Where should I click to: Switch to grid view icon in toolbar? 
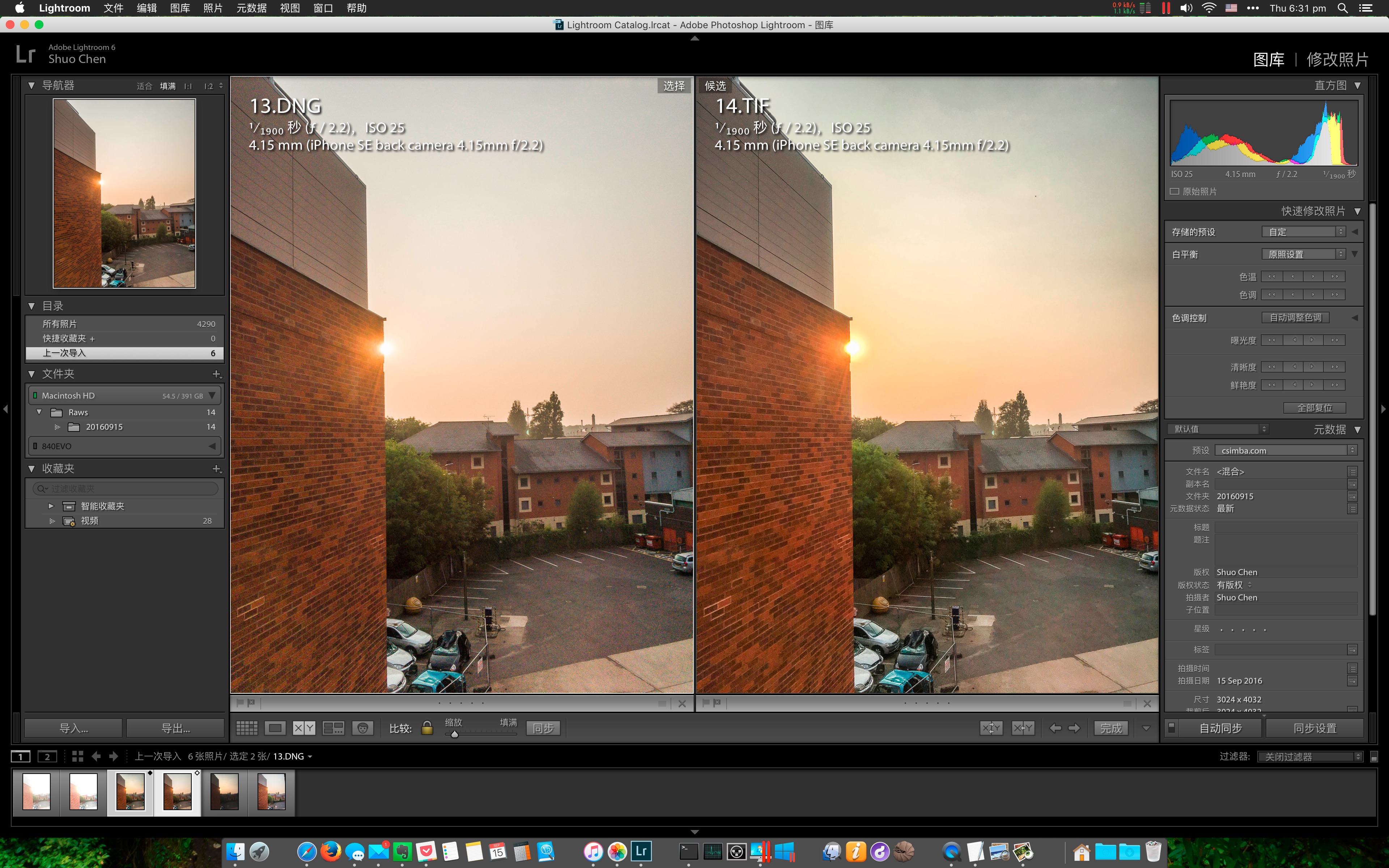[x=247, y=728]
